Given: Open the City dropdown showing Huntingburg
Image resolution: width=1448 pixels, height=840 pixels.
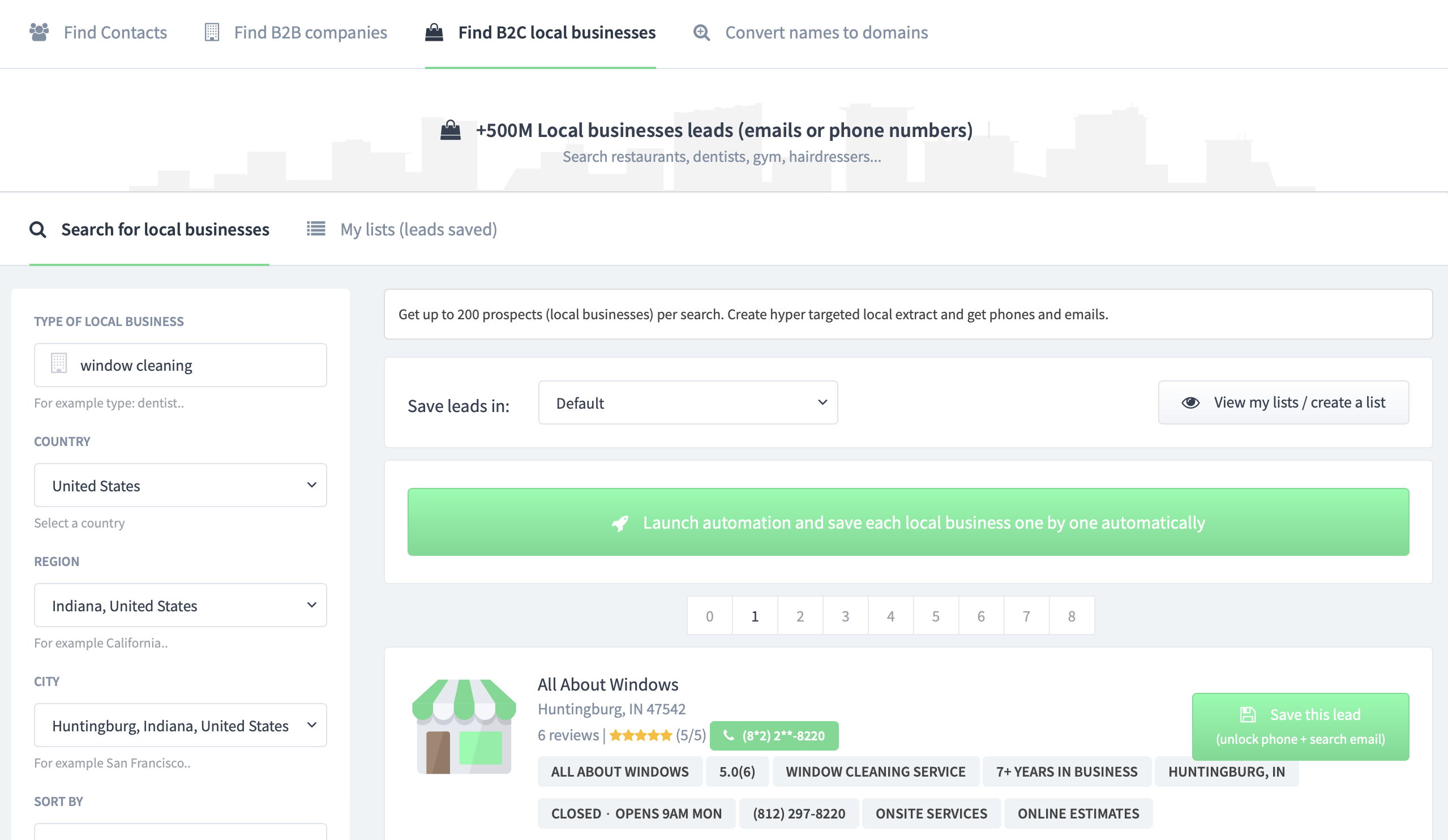Looking at the screenshot, I should click(x=181, y=726).
